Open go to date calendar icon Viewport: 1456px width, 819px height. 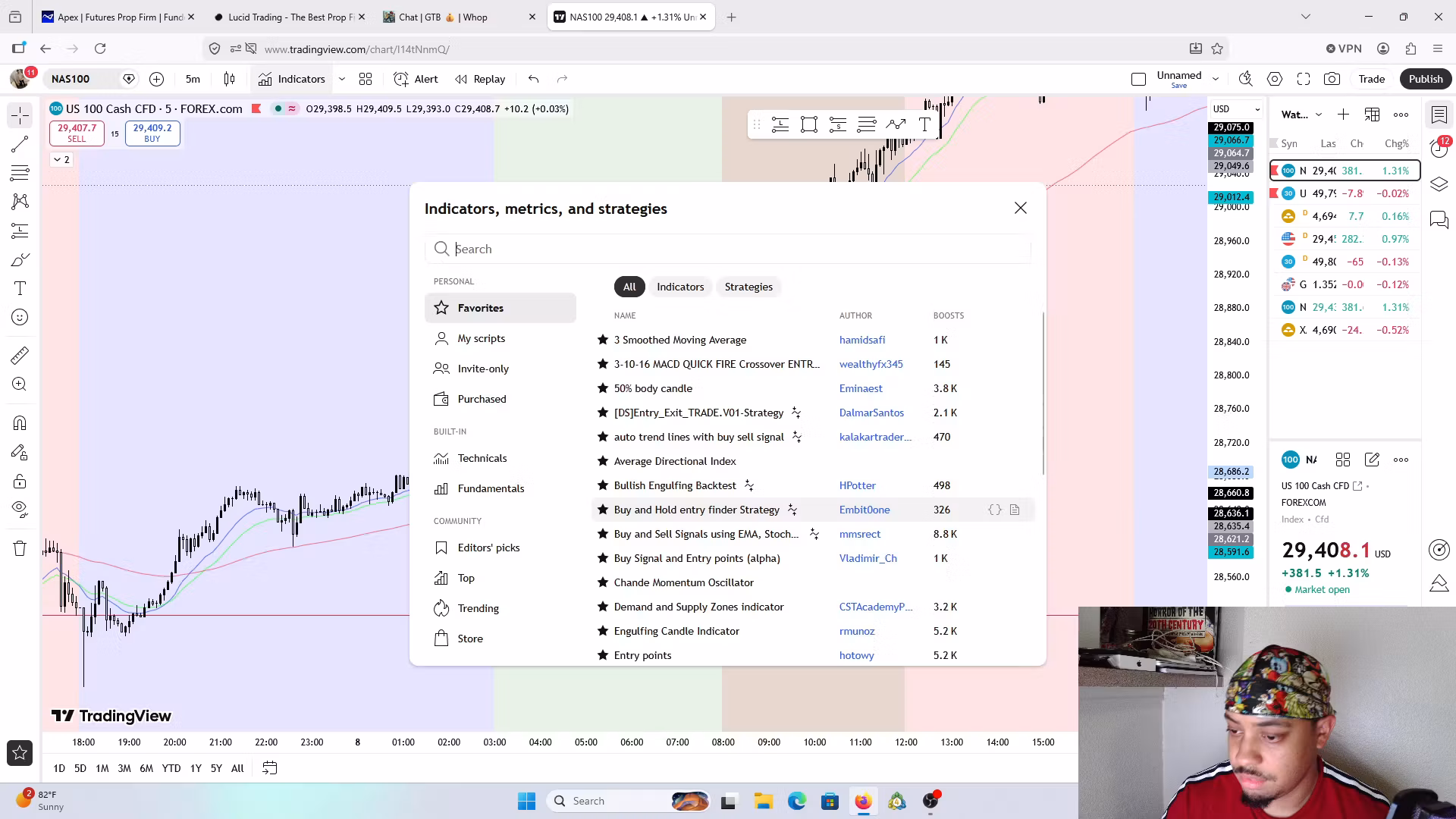[x=269, y=768]
